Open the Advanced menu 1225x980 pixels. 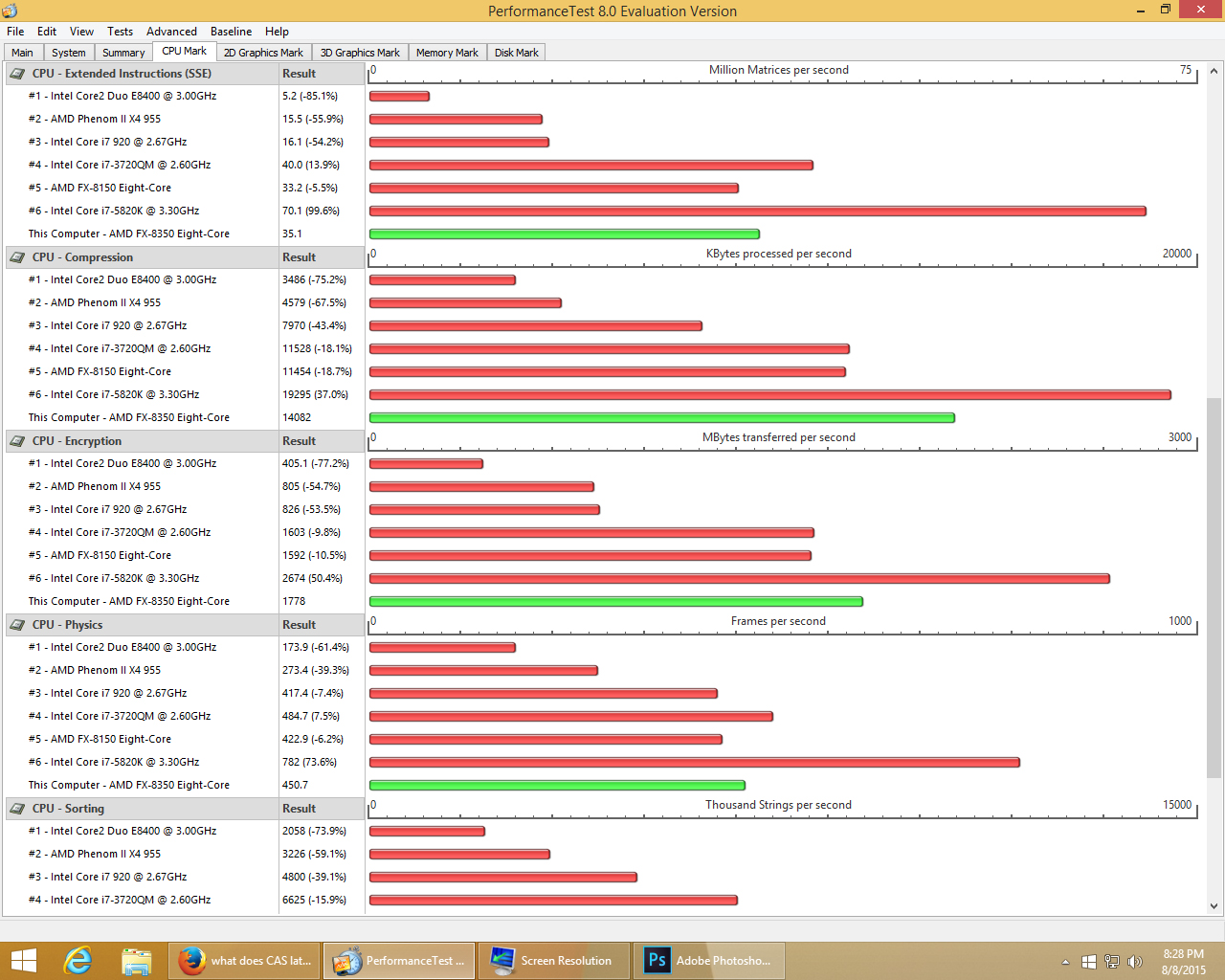(171, 32)
